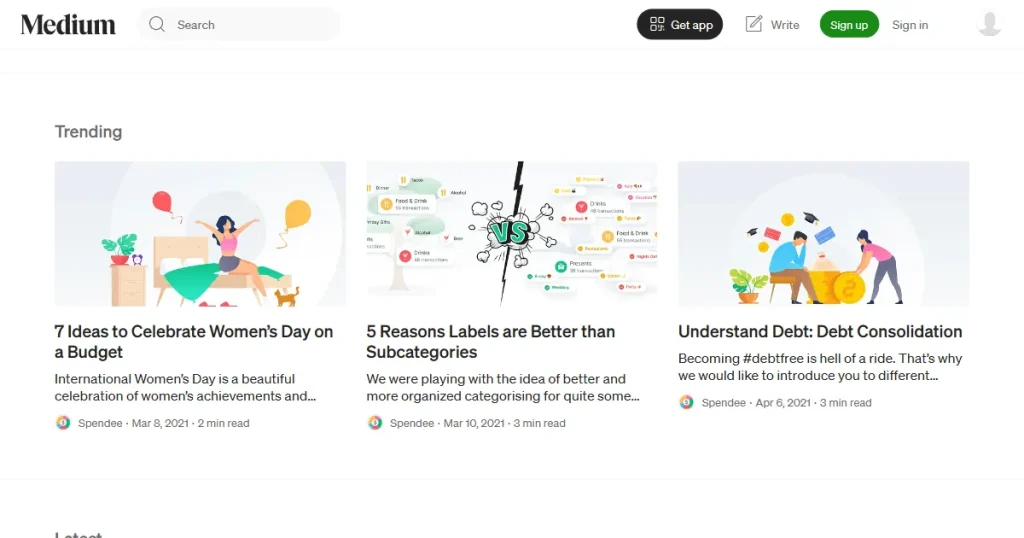Click '2 min read' text
The width and height of the screenshot is (1024, 538).
tap(223, 423)
